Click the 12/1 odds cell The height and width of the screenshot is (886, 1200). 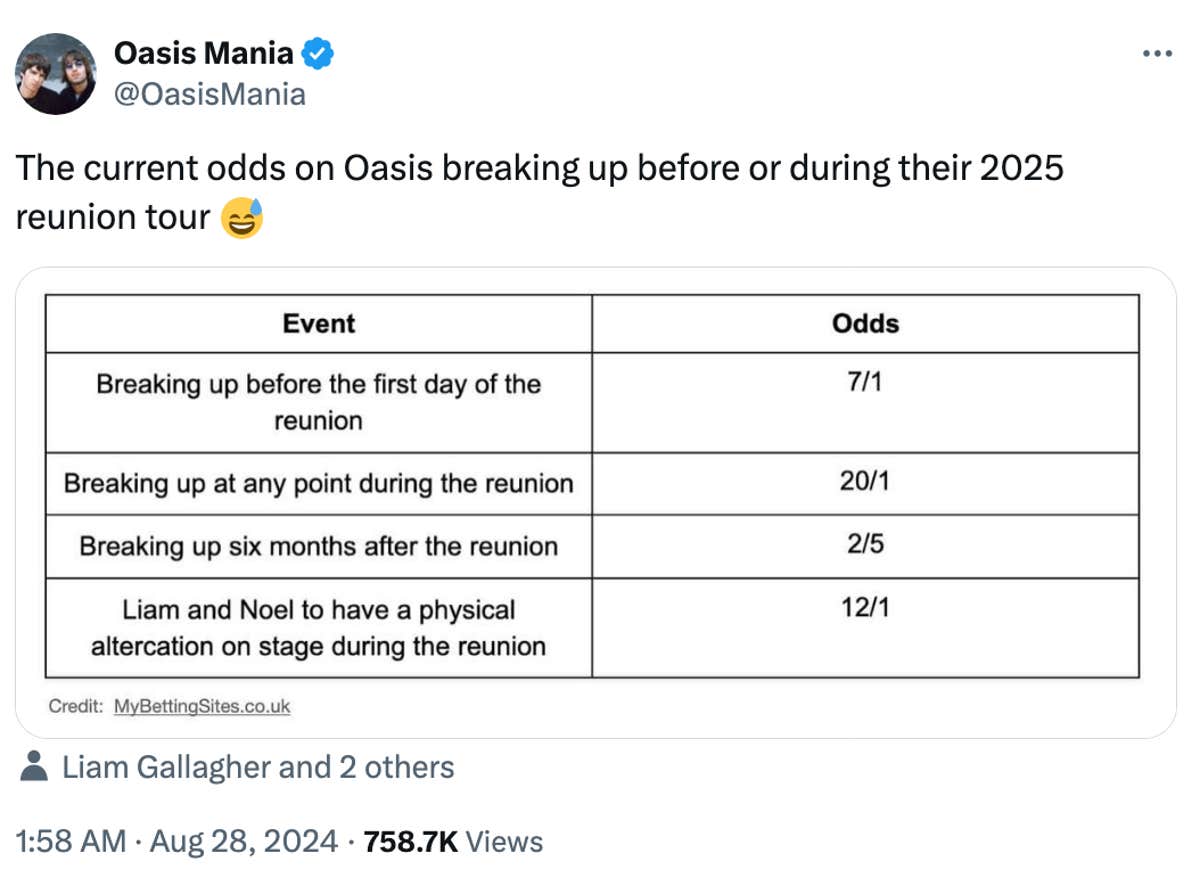click(x=865, y=609)
